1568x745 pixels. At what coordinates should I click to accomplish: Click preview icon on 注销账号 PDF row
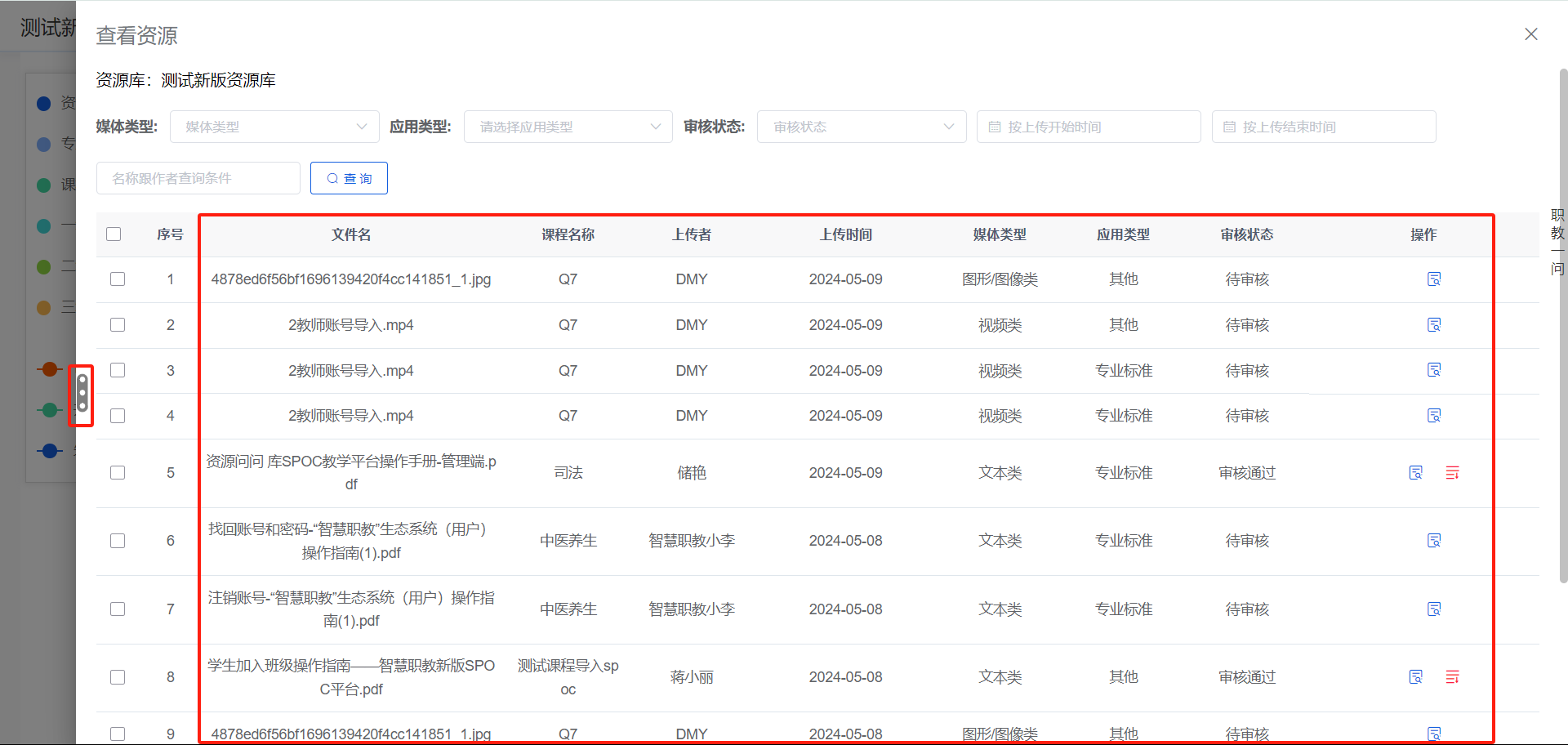coord(1435,609)
